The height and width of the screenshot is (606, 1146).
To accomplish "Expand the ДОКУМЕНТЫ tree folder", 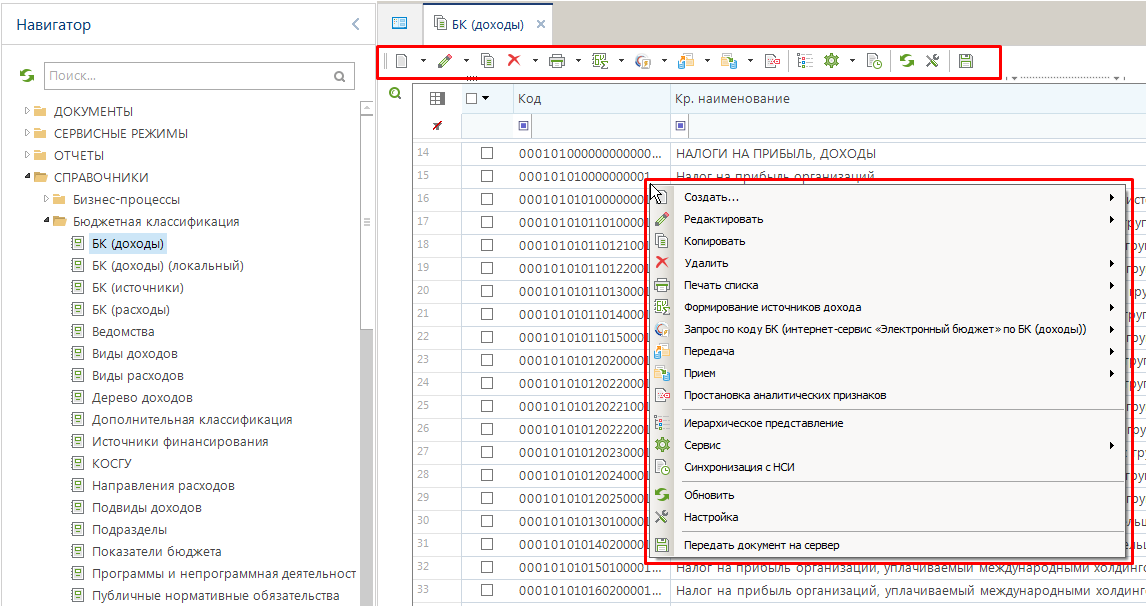I will tap(28, 111).
